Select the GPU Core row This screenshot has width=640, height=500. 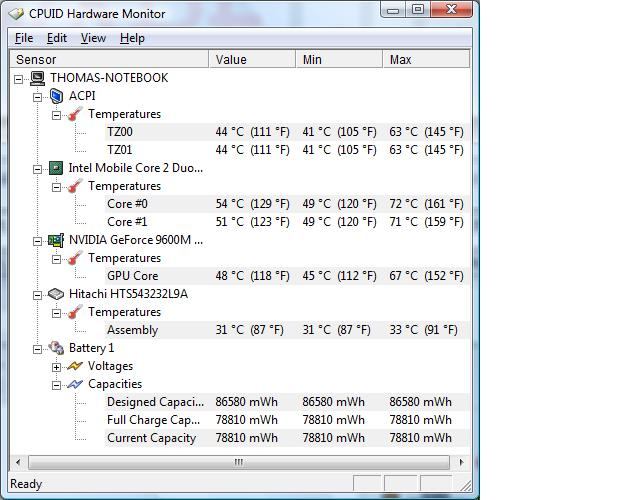click(287, 276)
